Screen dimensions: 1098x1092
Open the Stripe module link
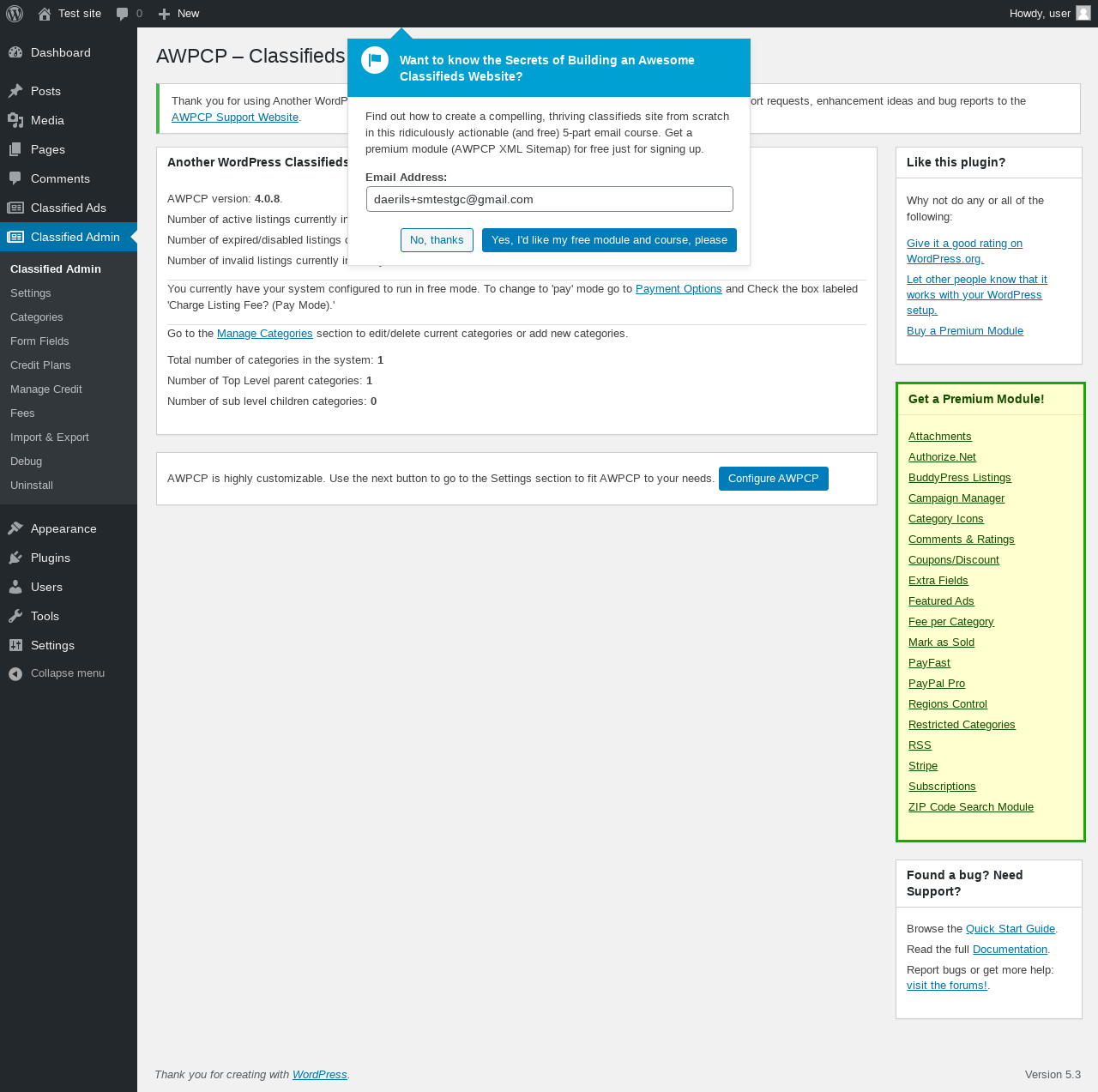(923, 766)
